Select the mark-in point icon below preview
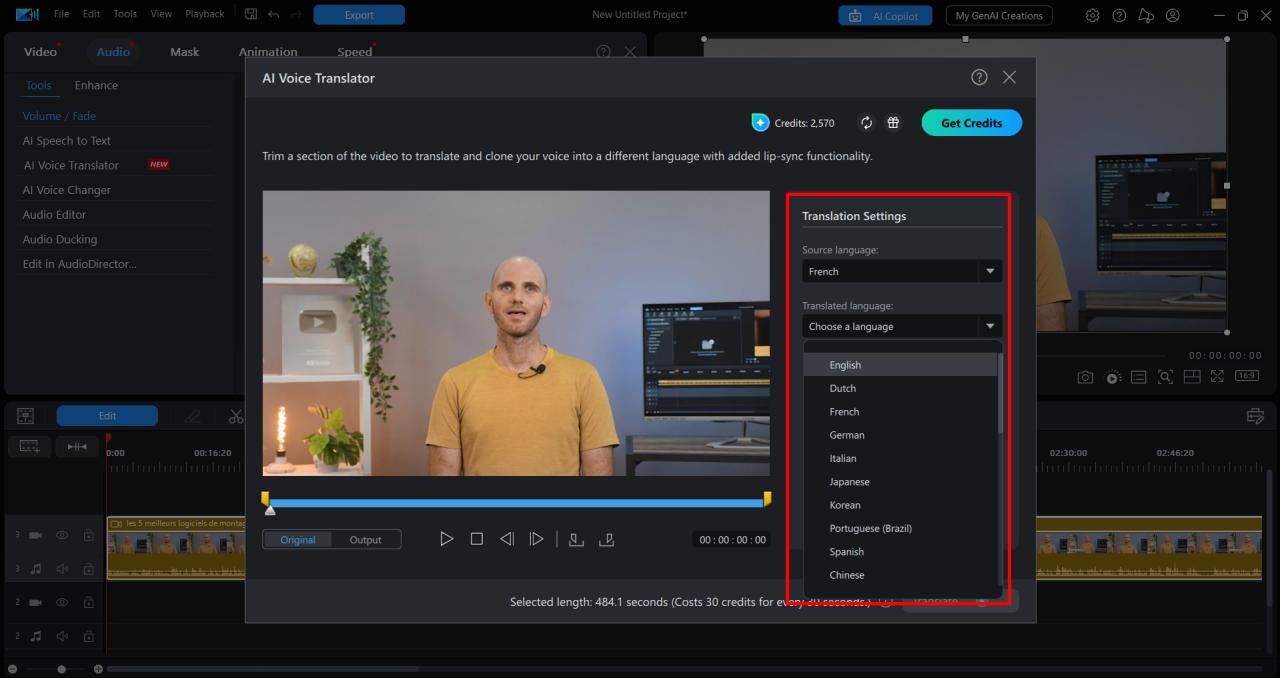The height and width of the screenshot is (678, 1280). pos(576,538)
